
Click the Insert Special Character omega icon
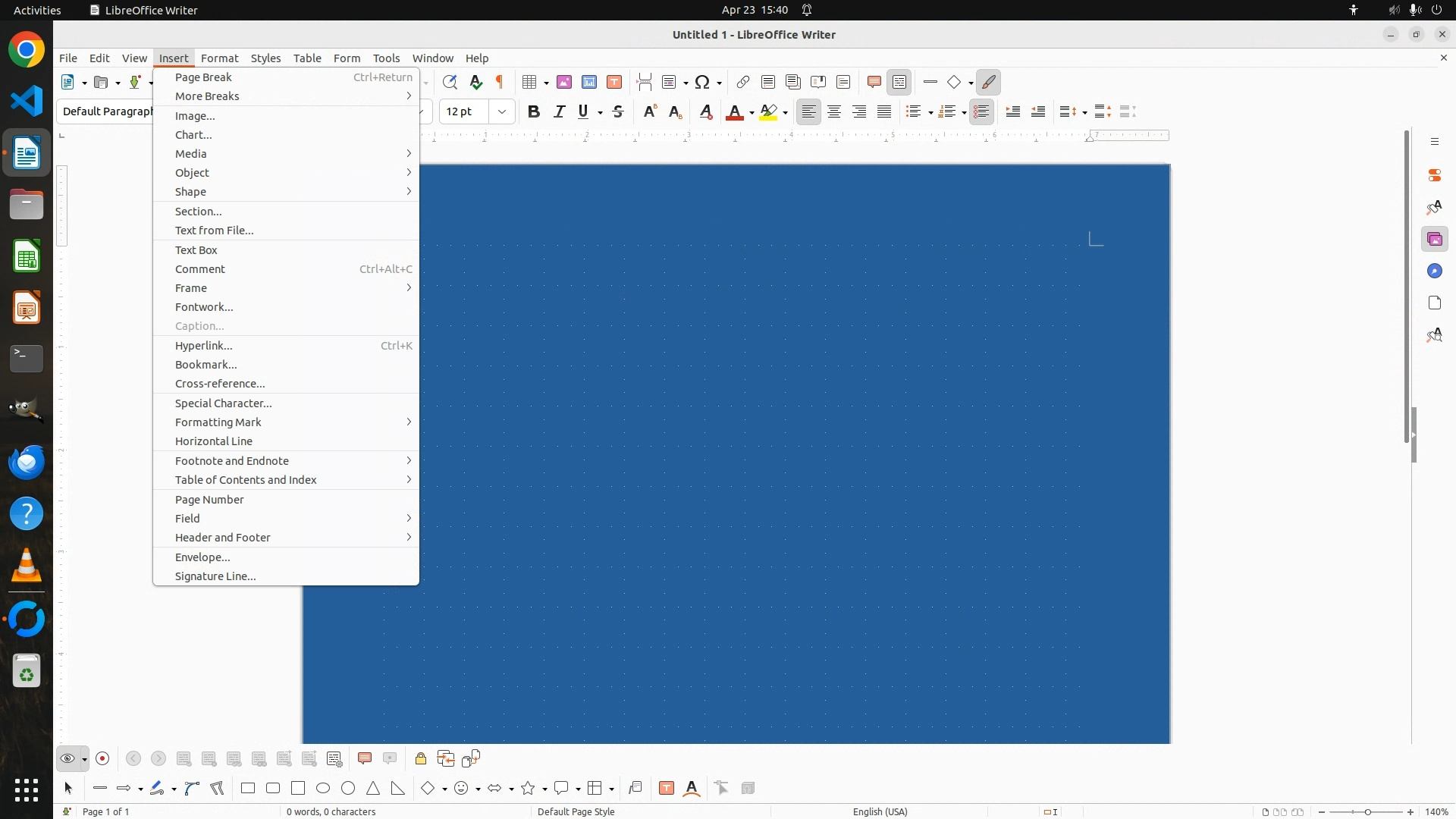click(x=702, y=82)
